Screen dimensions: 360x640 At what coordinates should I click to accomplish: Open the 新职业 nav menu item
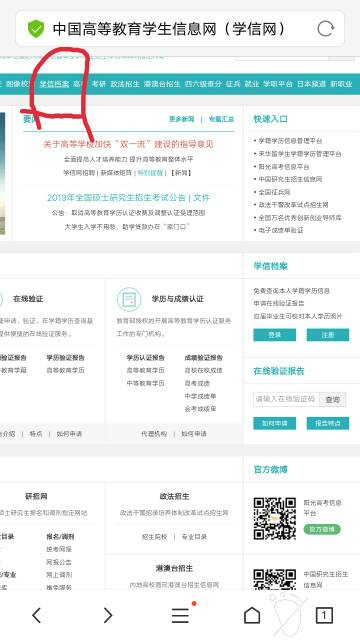tap(341, 84)
